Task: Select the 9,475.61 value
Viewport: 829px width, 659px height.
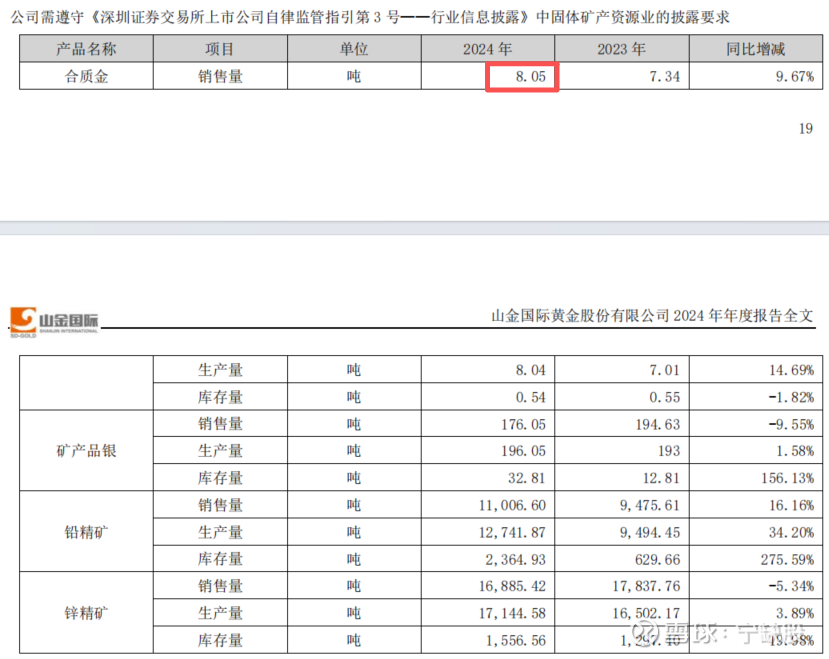Action: 650,505
